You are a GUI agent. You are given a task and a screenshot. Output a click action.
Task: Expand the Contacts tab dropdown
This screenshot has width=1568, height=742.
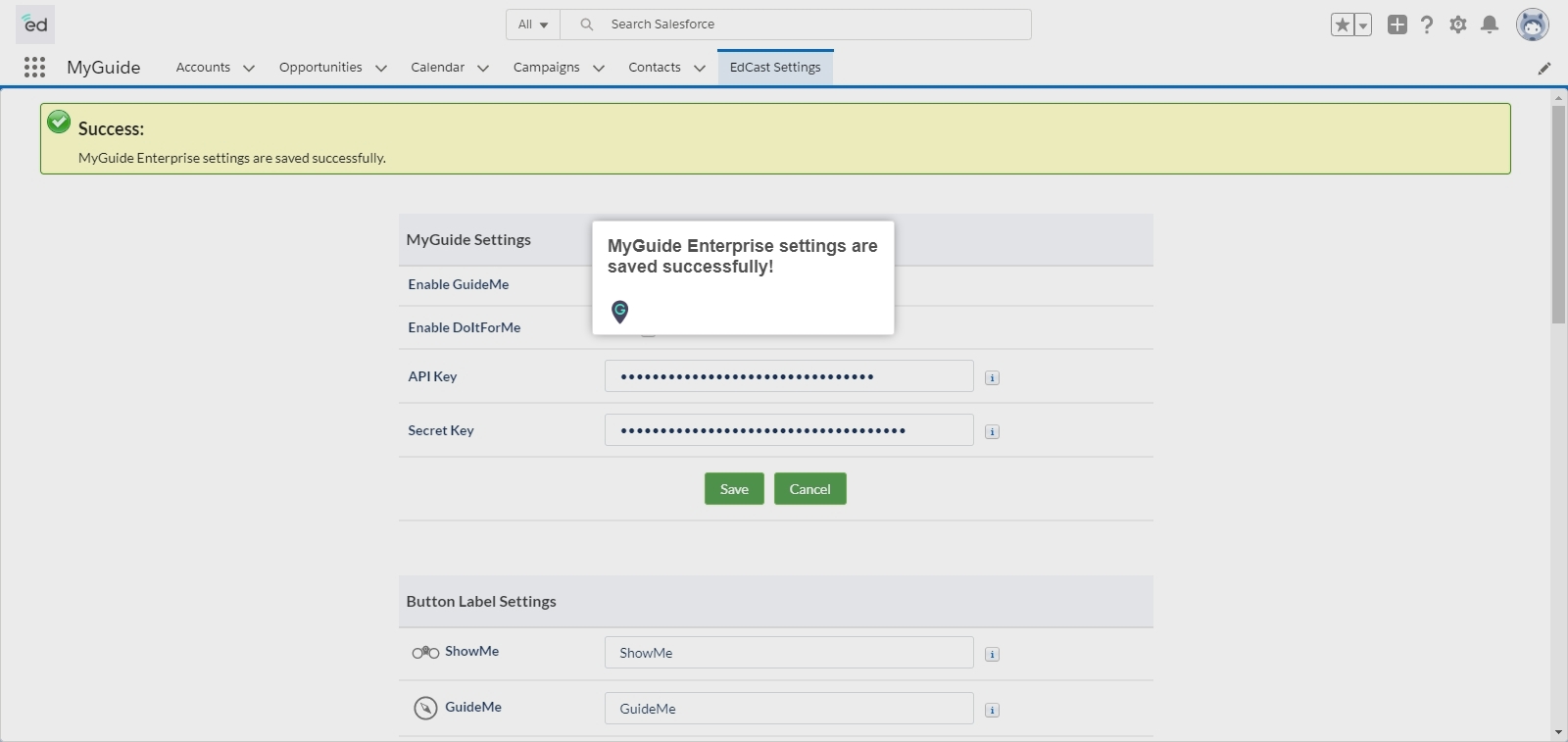[700, 68]
